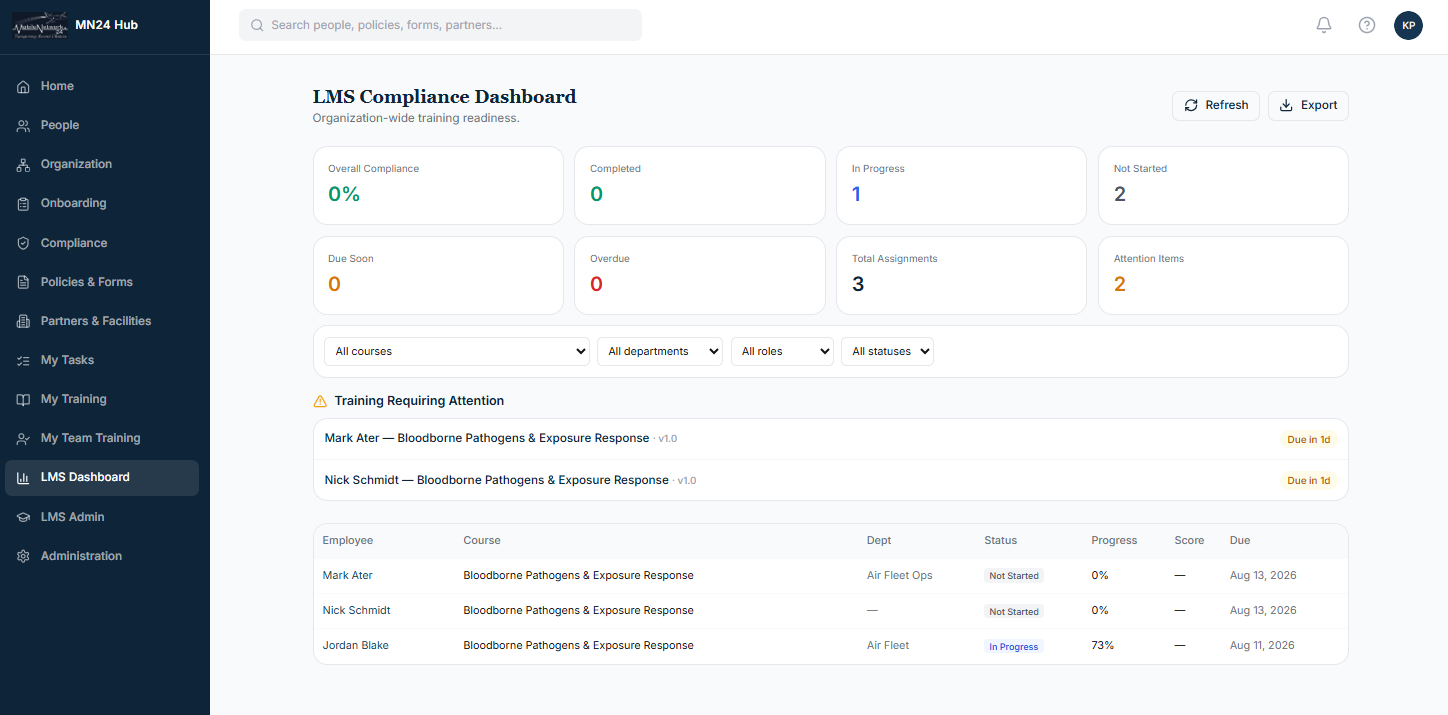Viewport: 1448px width, 715px height.
Task: Click the Status column header
Action: point(1000,540)
